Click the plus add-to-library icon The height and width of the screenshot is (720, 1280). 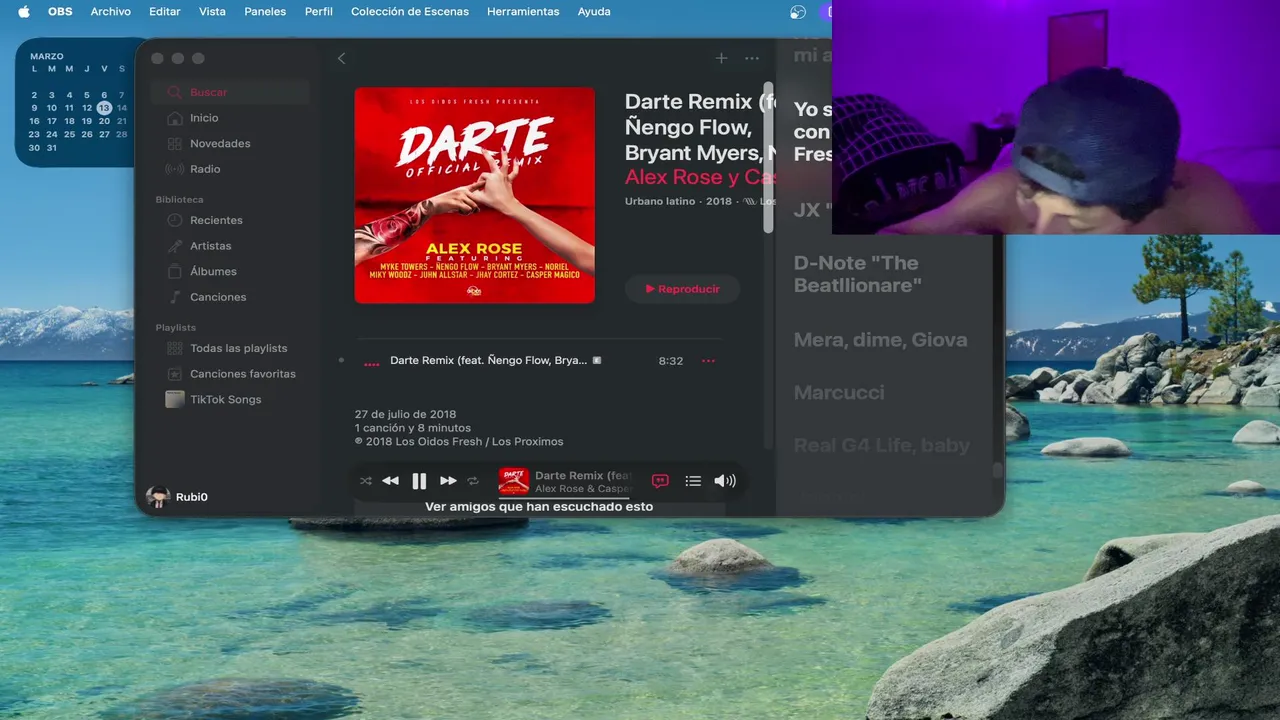coord(721,58)
